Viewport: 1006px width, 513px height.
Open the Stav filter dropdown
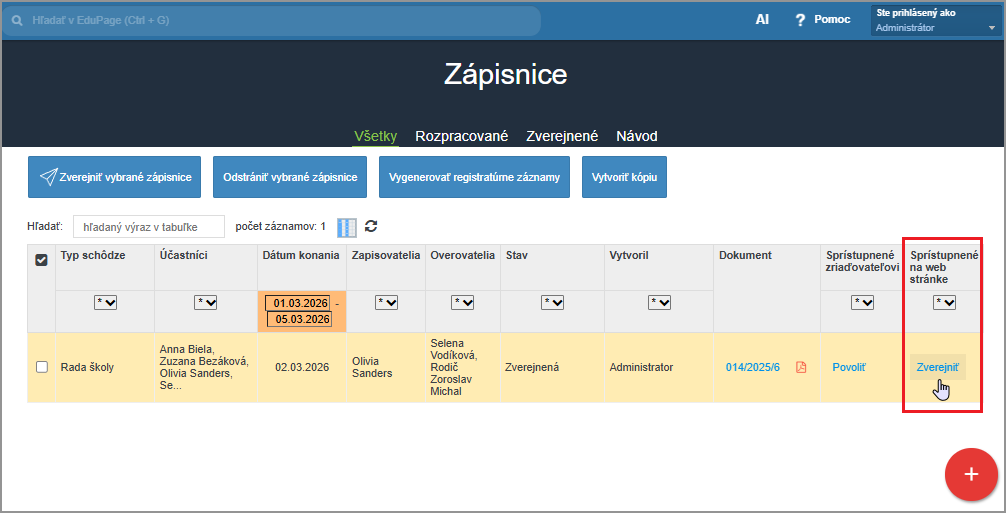(x=552, y=302)
